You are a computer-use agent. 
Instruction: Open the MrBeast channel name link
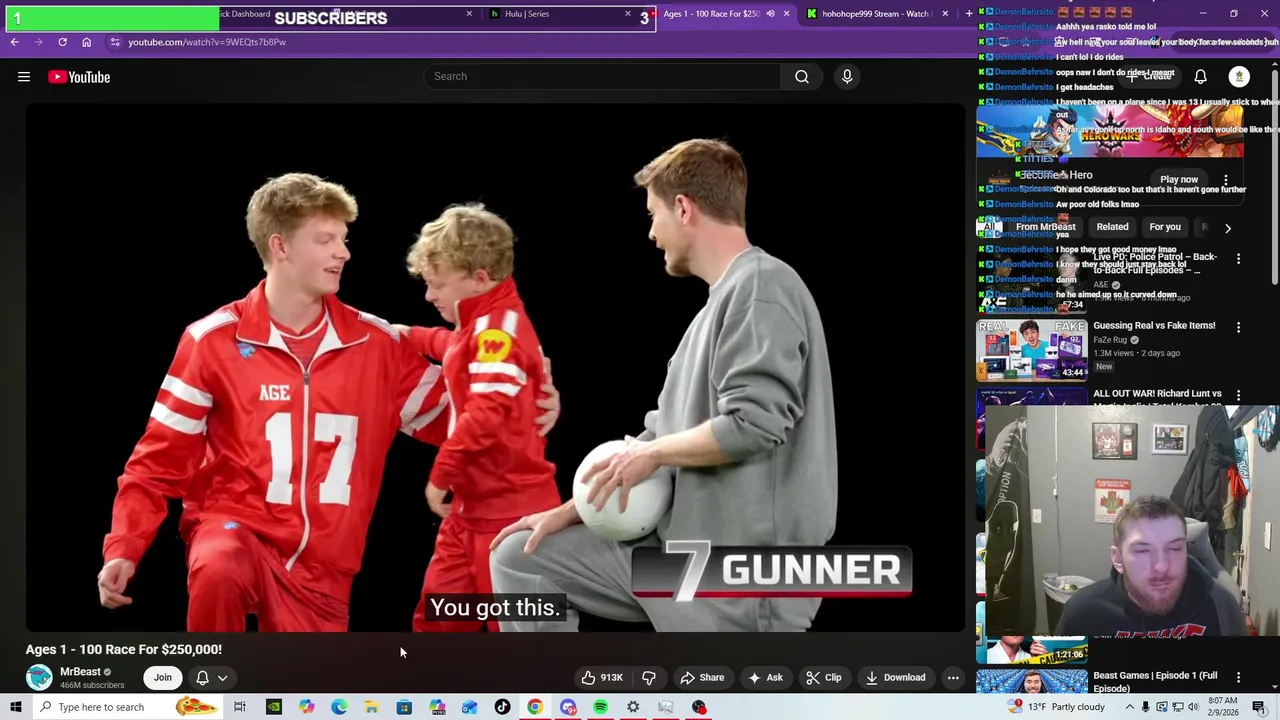click(80, 672)
